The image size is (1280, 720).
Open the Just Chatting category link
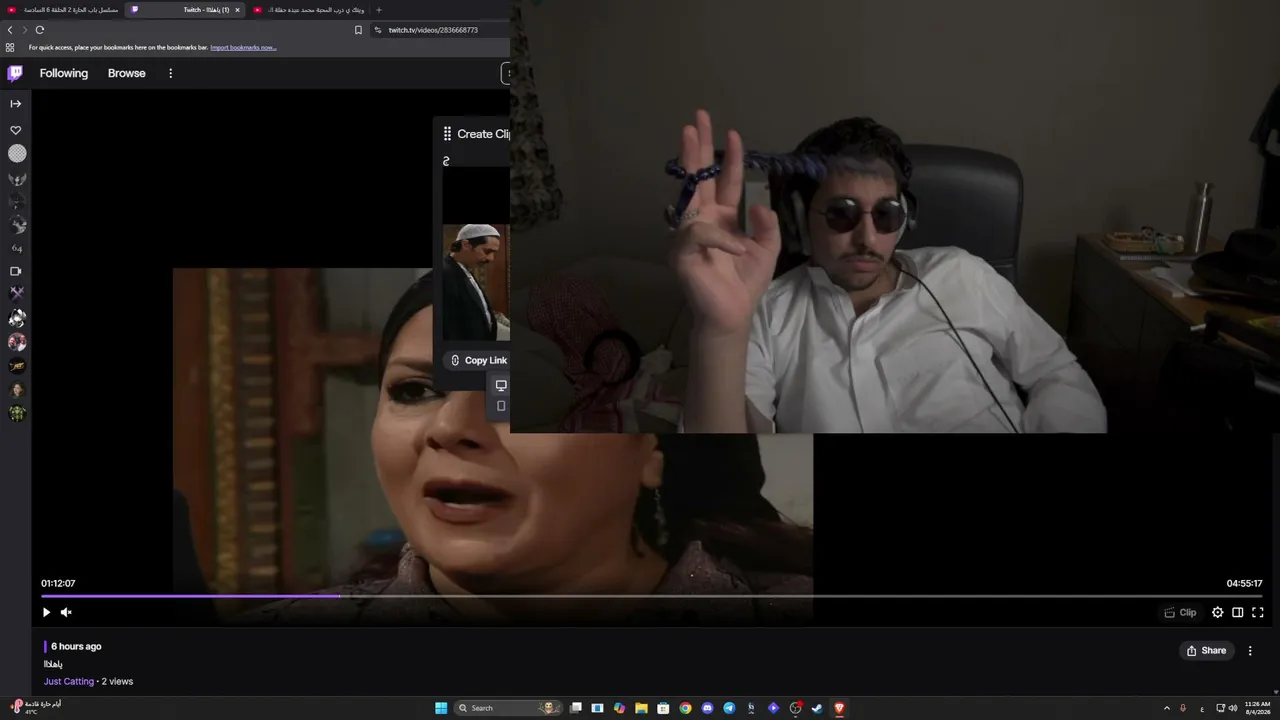coord(69,681)
